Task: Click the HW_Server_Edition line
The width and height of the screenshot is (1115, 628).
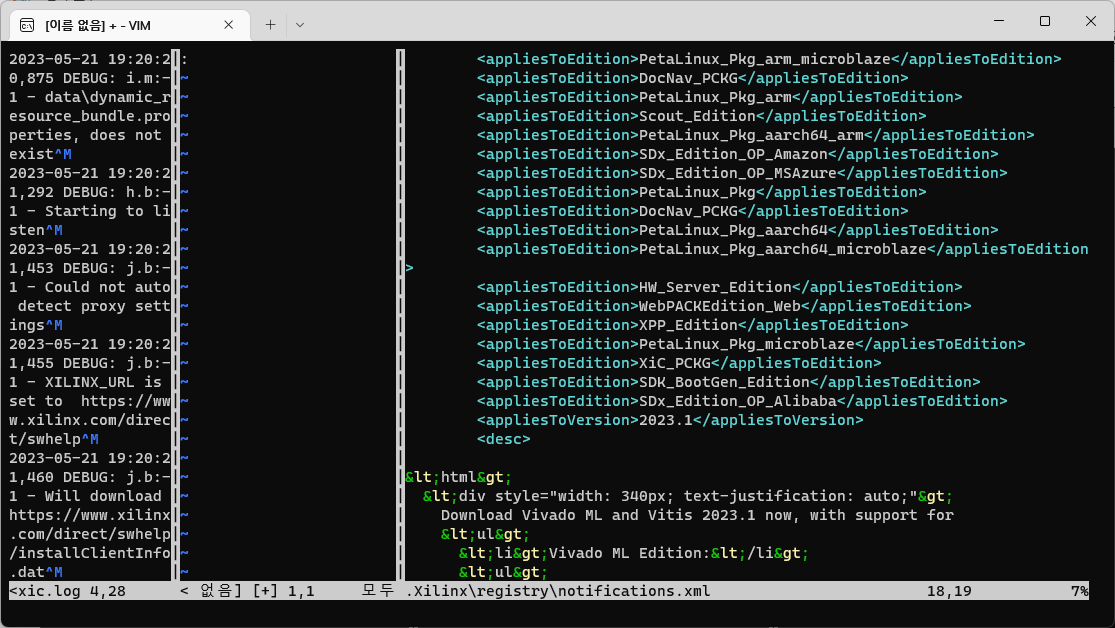Action: point(719,287)
